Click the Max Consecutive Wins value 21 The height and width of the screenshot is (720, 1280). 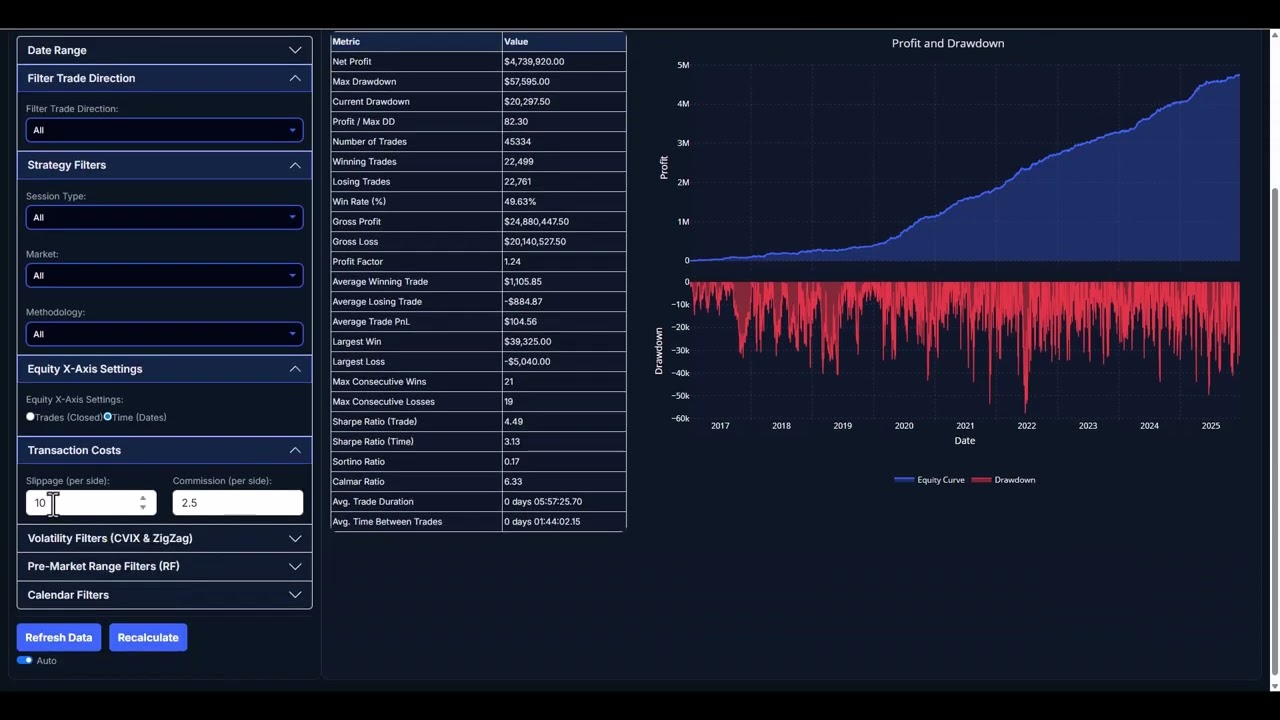(509, 382)
